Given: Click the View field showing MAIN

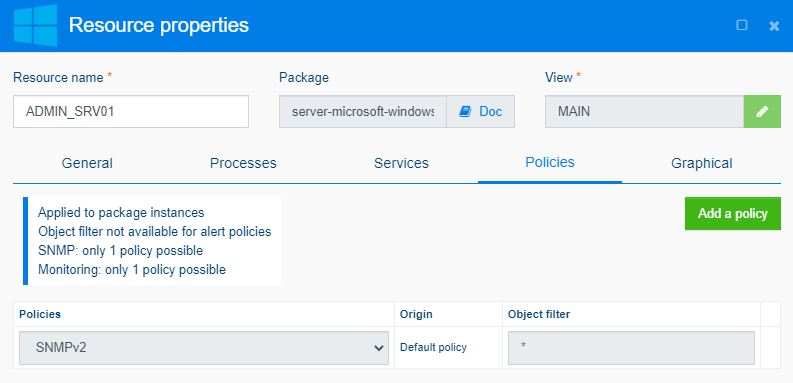Looking at the screenshot, I should click(x=644, y=111).
